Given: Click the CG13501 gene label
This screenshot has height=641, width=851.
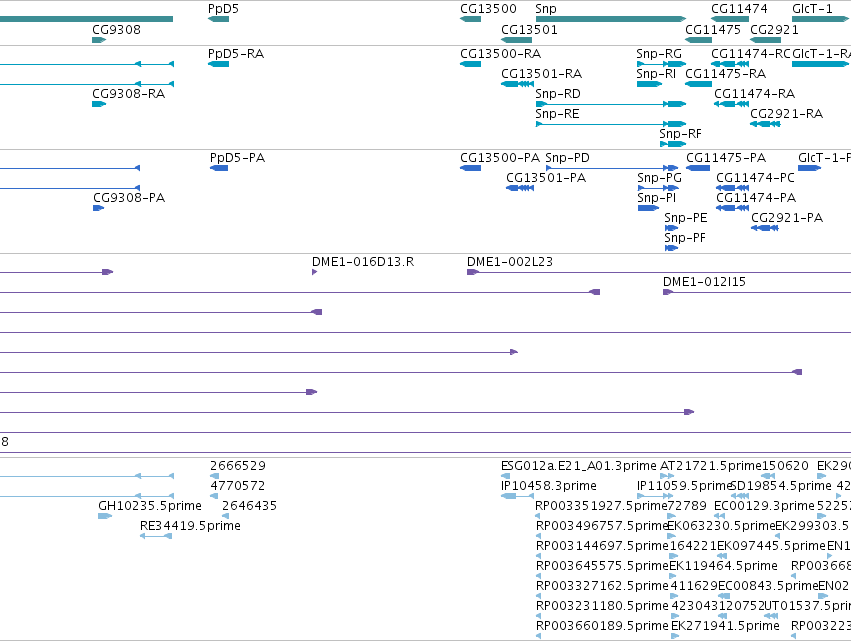Looking at the screenshot, I should [x=529, y=29].
